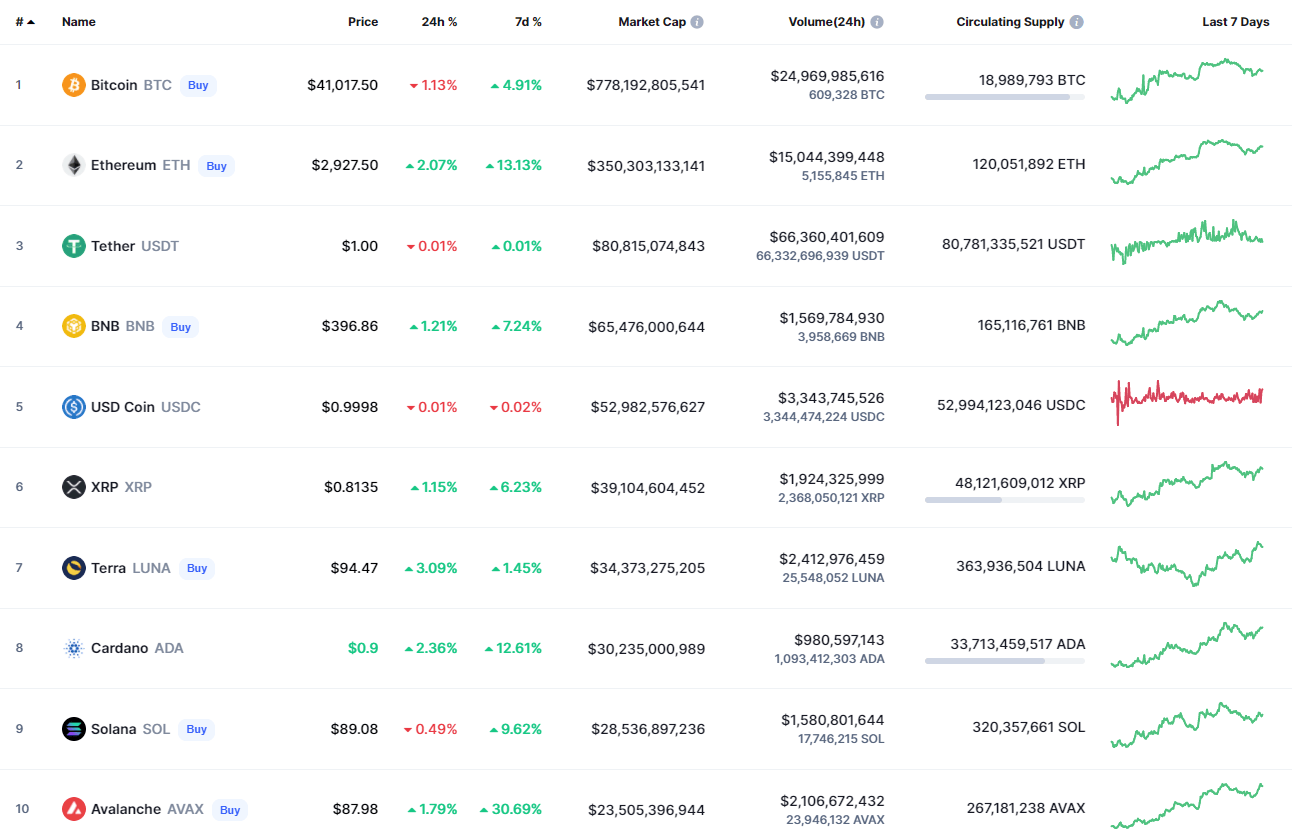Image resolution: width=1292 pixels, height=840 pixels.
Task: Sort the table by rank number column
Action: point(25,22)
